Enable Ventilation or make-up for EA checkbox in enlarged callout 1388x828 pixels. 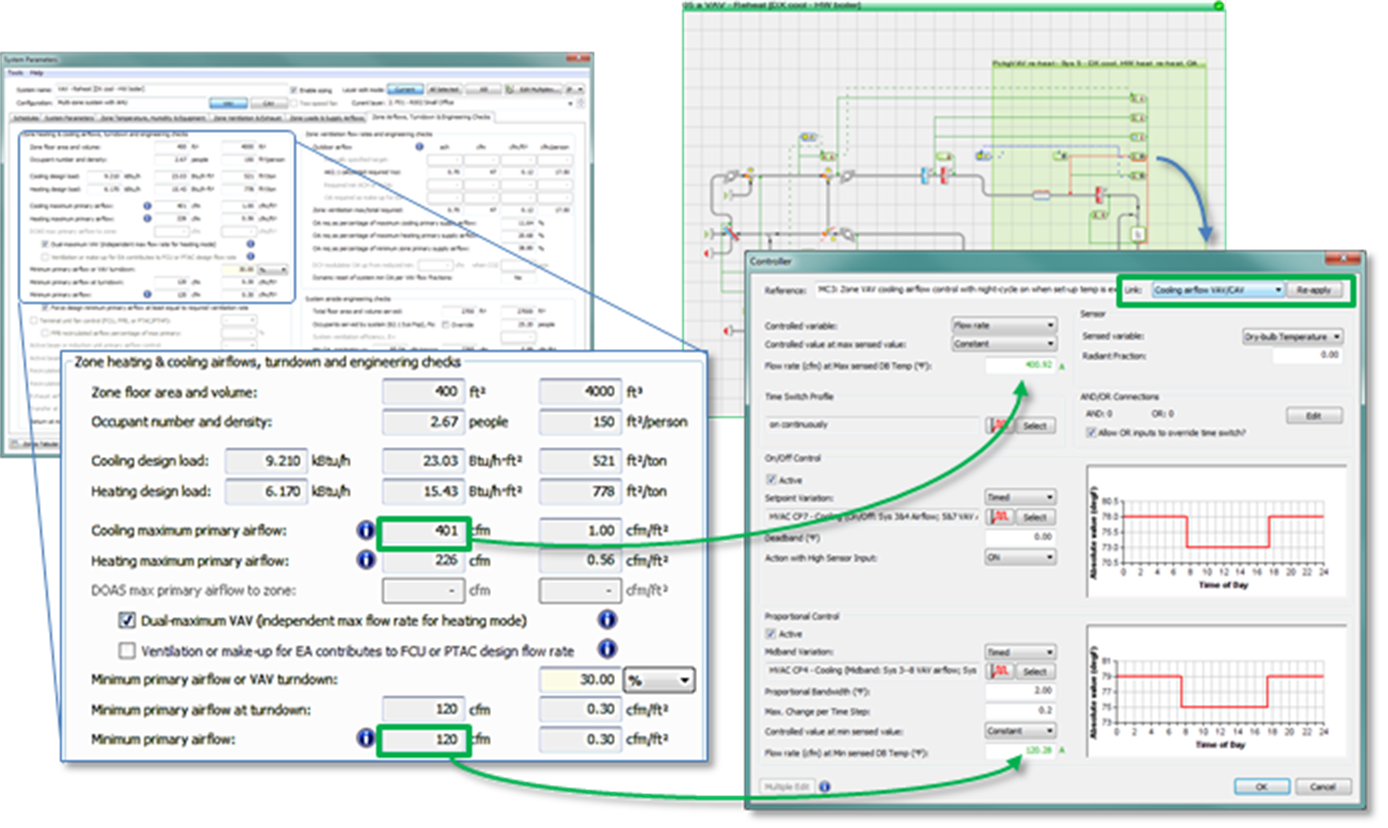tap(127, 650)
